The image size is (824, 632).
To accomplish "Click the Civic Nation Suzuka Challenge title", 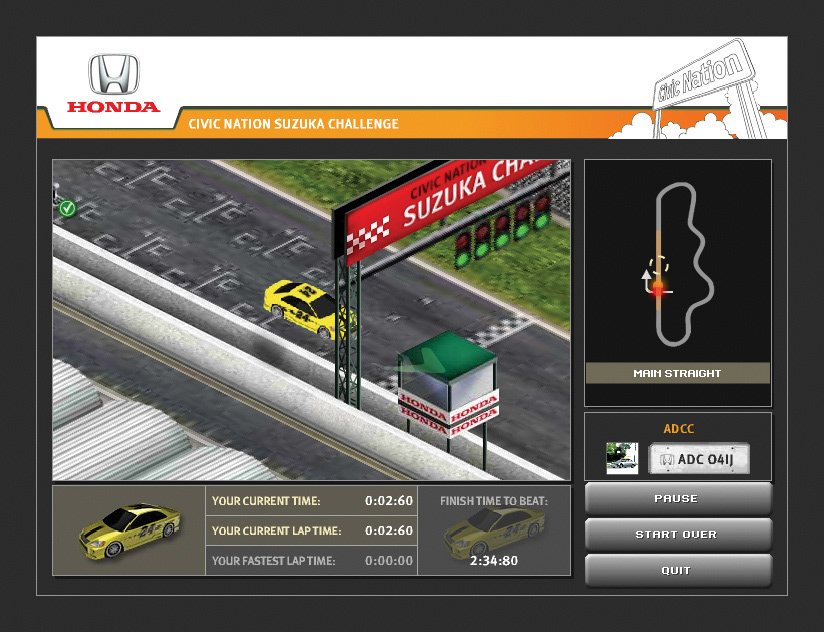I will tap(293, 124).
